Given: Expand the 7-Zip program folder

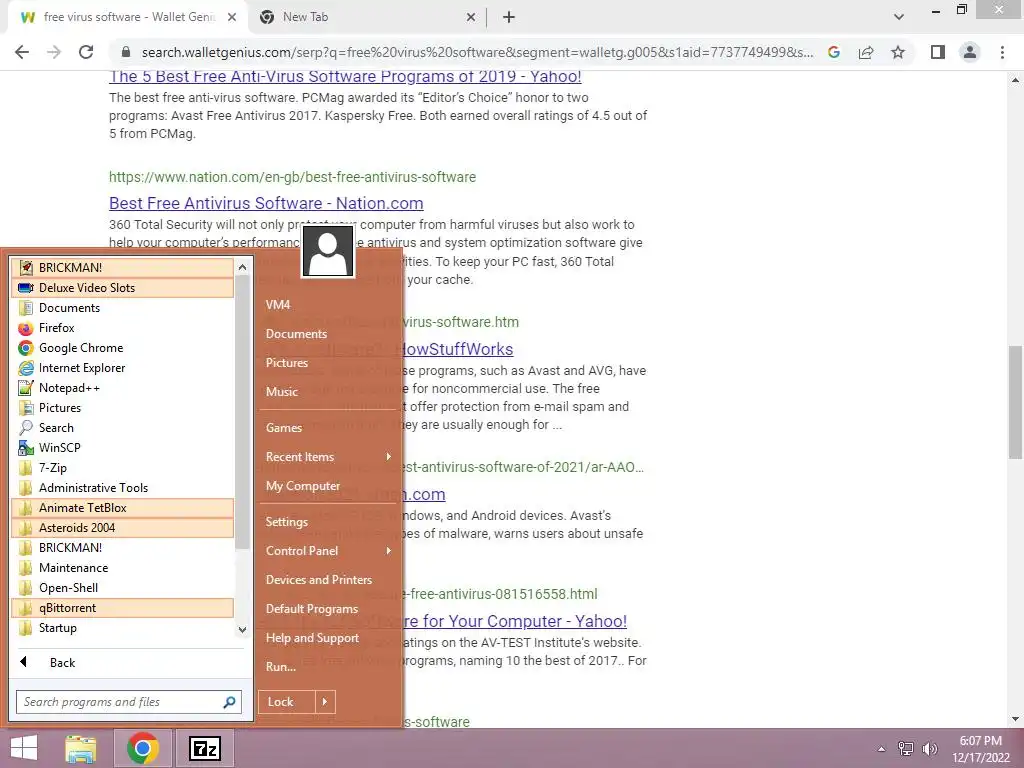Looking at the screenshot, I should (122, 468).
